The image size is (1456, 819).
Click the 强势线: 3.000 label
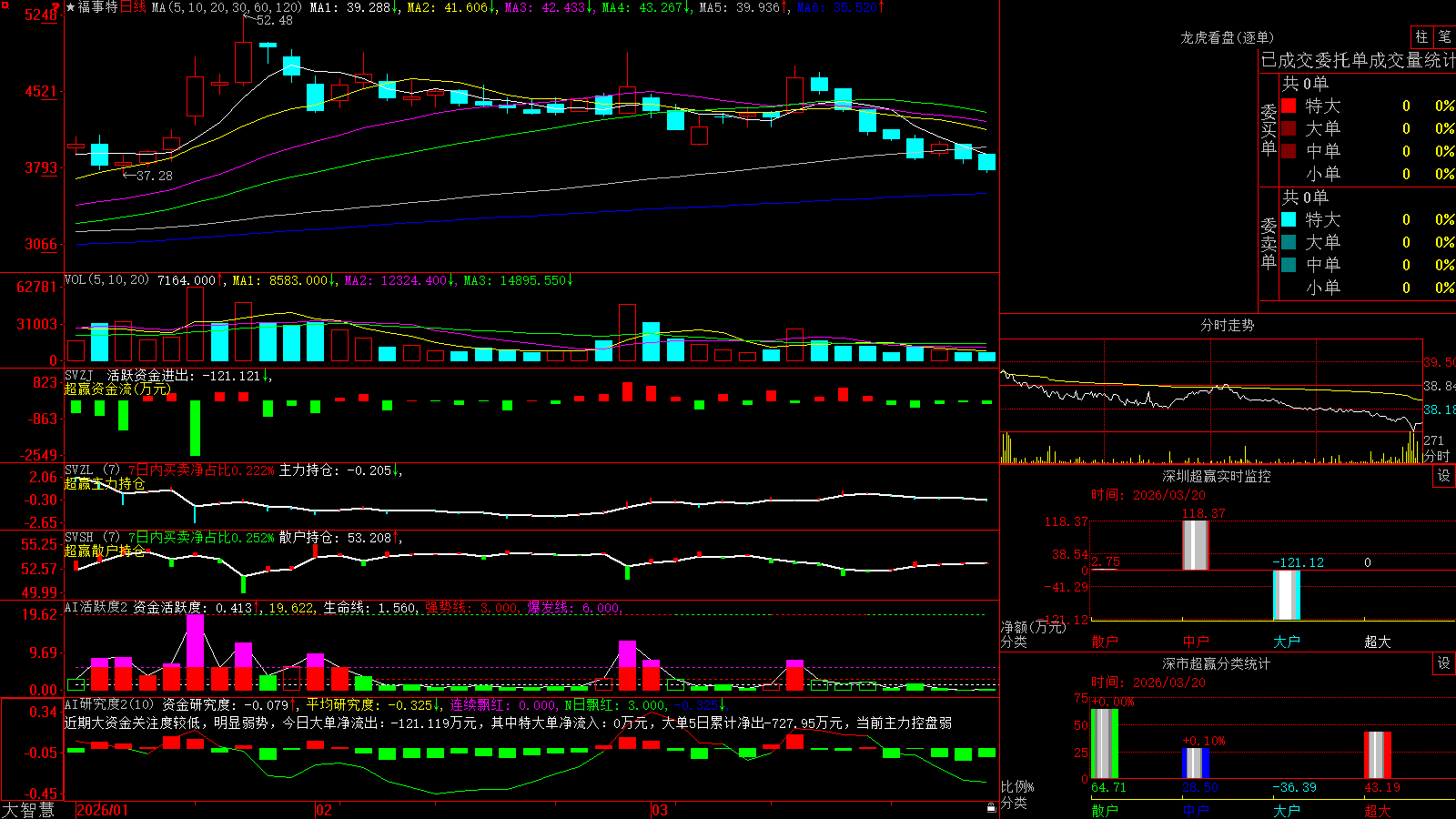tap(472, 608)
